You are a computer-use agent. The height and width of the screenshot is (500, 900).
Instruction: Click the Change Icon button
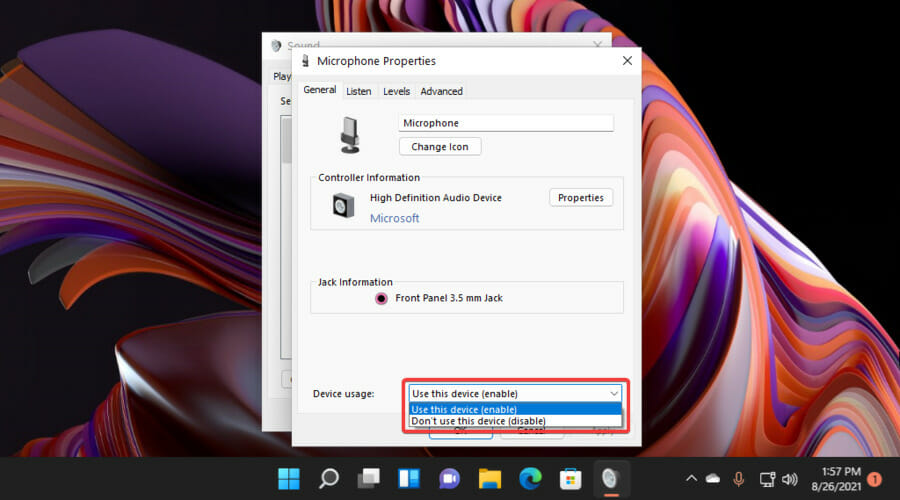[x=440, y=146]
